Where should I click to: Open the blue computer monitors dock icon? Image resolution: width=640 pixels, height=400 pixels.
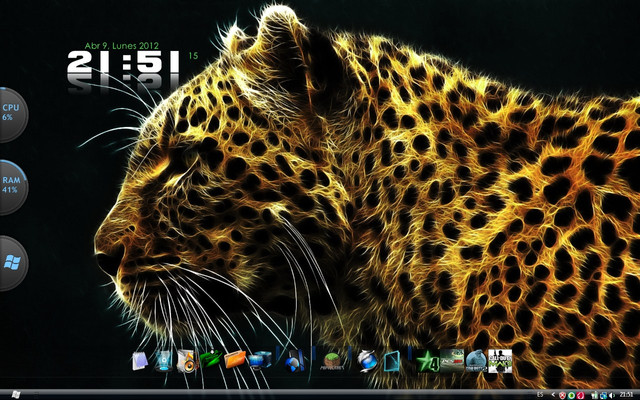click(260, 360)
